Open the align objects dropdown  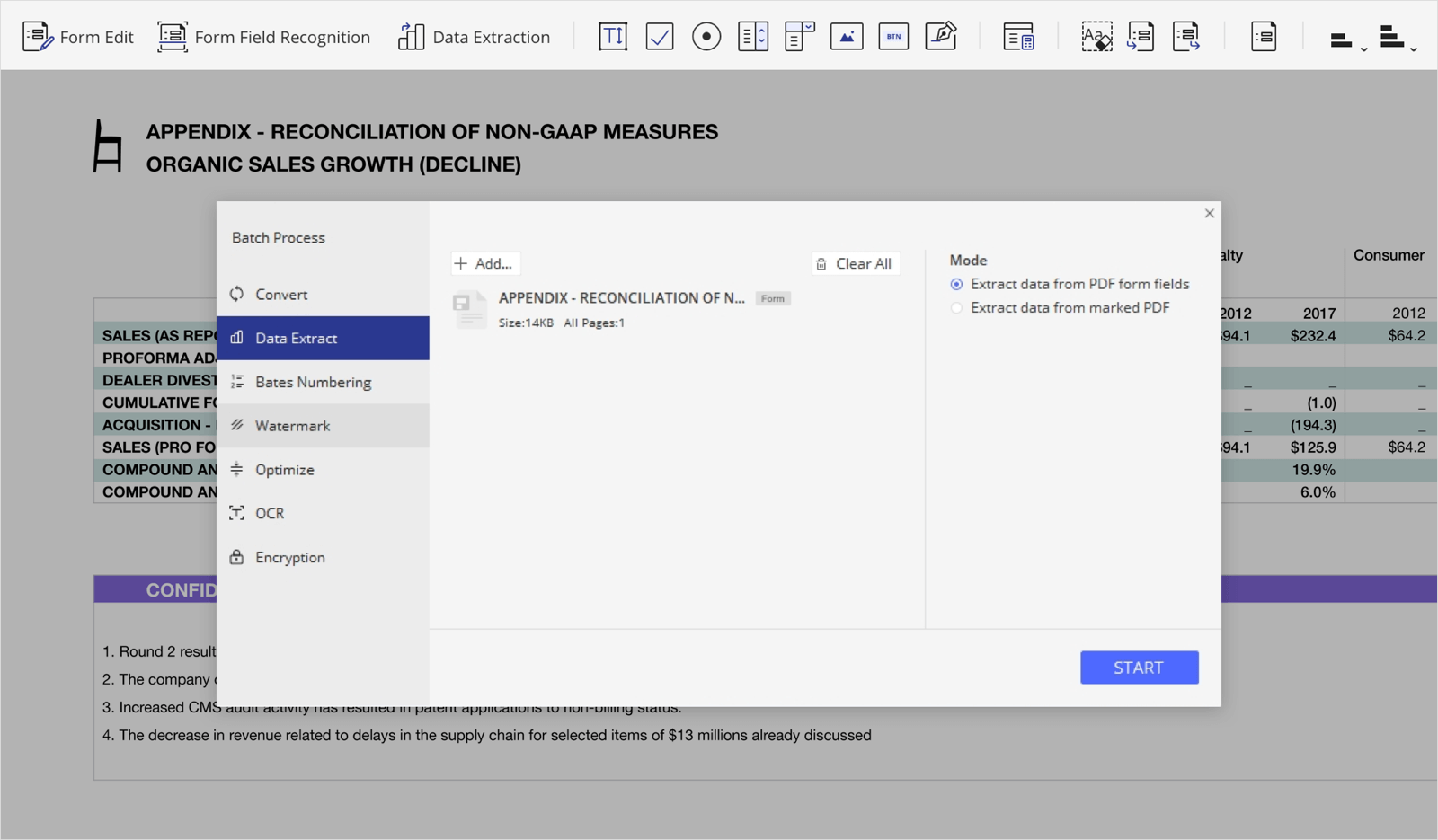click(1347, 40)
